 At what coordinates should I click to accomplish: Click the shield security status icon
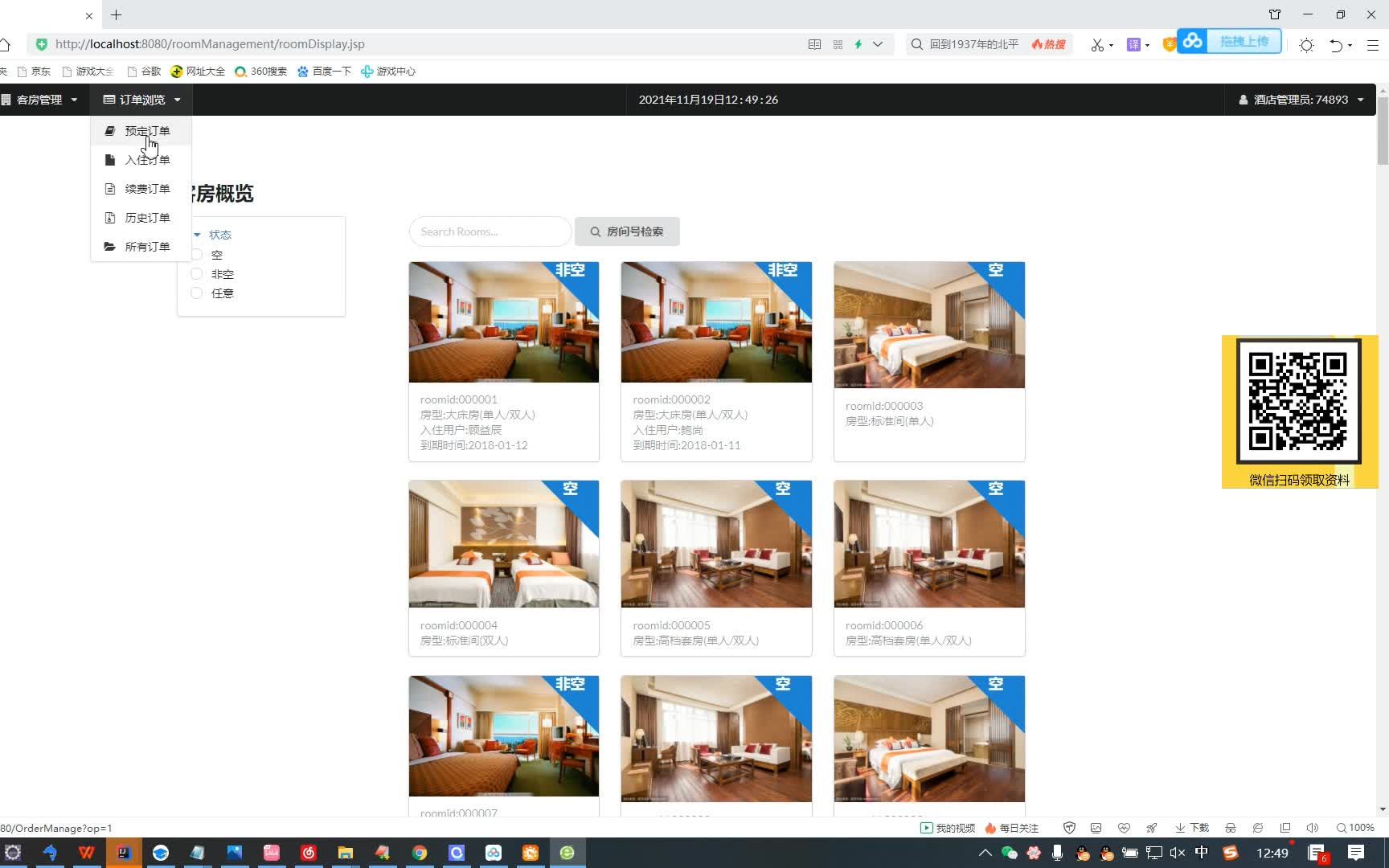[1069, 828]
